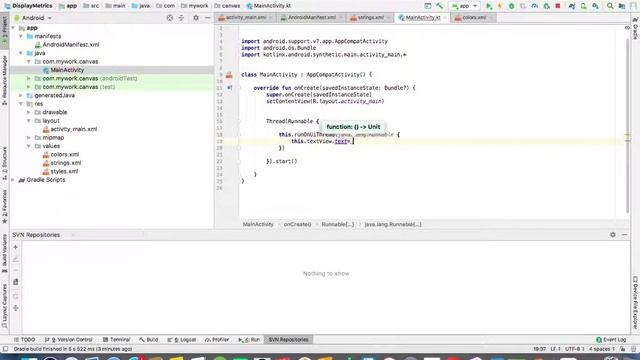
Task: Toggle the SVN Repositories tool window tab
Action: pos(288,340)
